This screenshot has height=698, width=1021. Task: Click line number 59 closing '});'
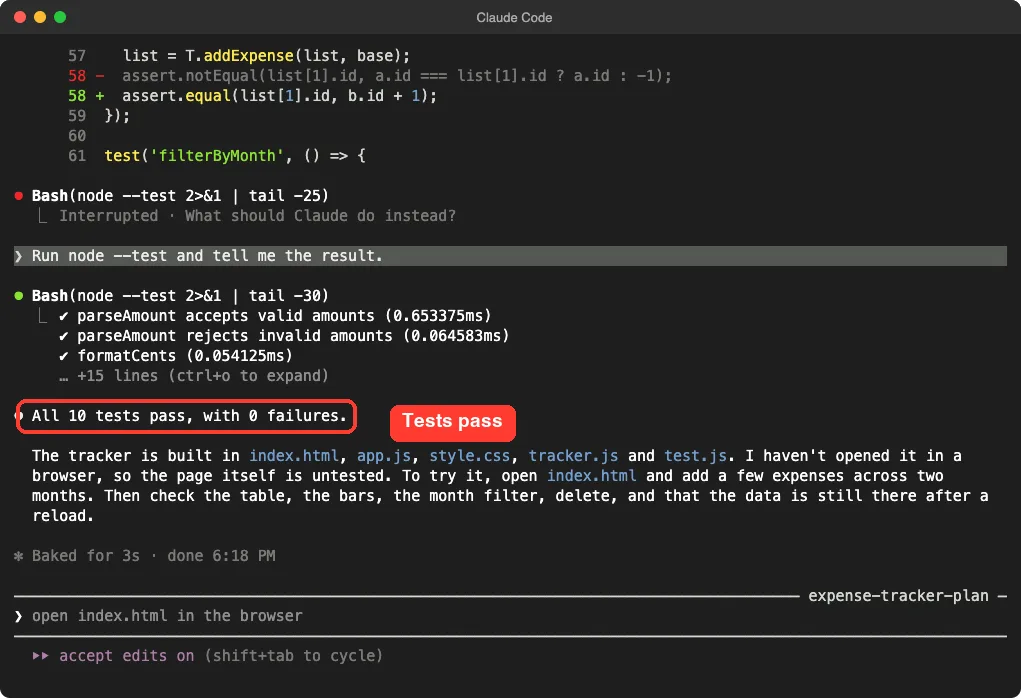pos(99,116)
